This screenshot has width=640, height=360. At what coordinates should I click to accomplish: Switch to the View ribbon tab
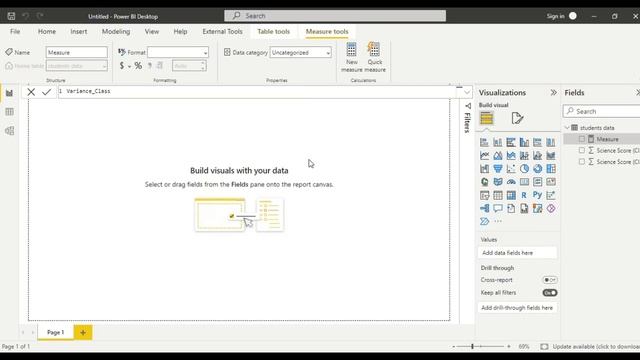coord(151,31)
